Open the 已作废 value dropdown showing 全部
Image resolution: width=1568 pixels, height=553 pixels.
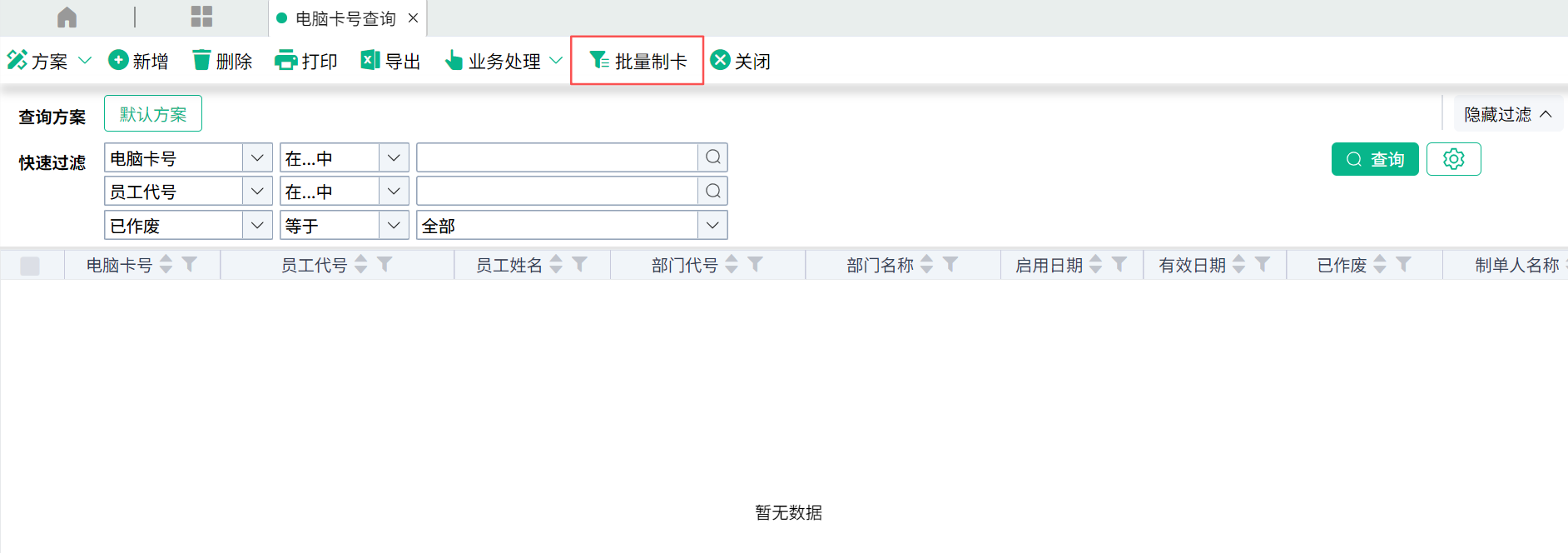point(712,226)
